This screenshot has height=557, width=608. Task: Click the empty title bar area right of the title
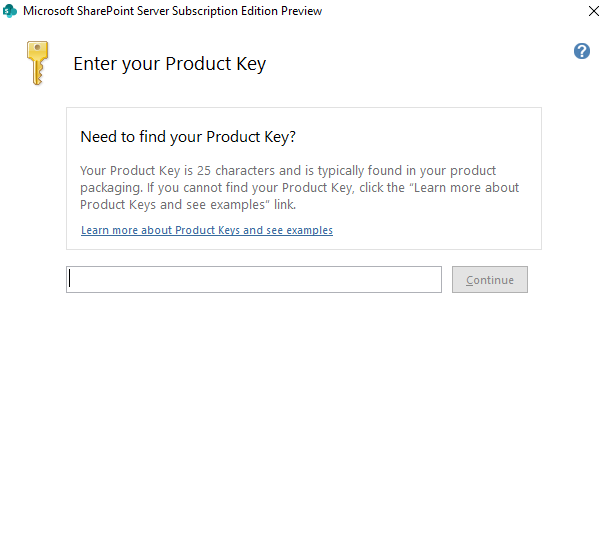(x=450, y=11)
